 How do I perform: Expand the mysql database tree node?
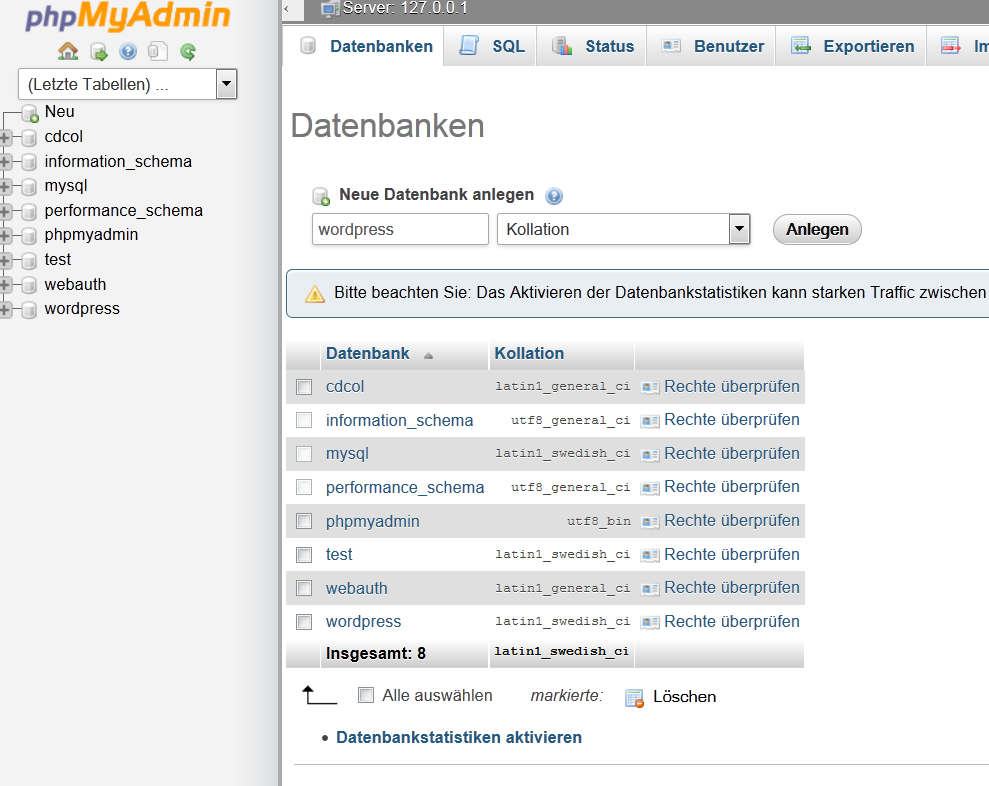[x=6, y=186]
